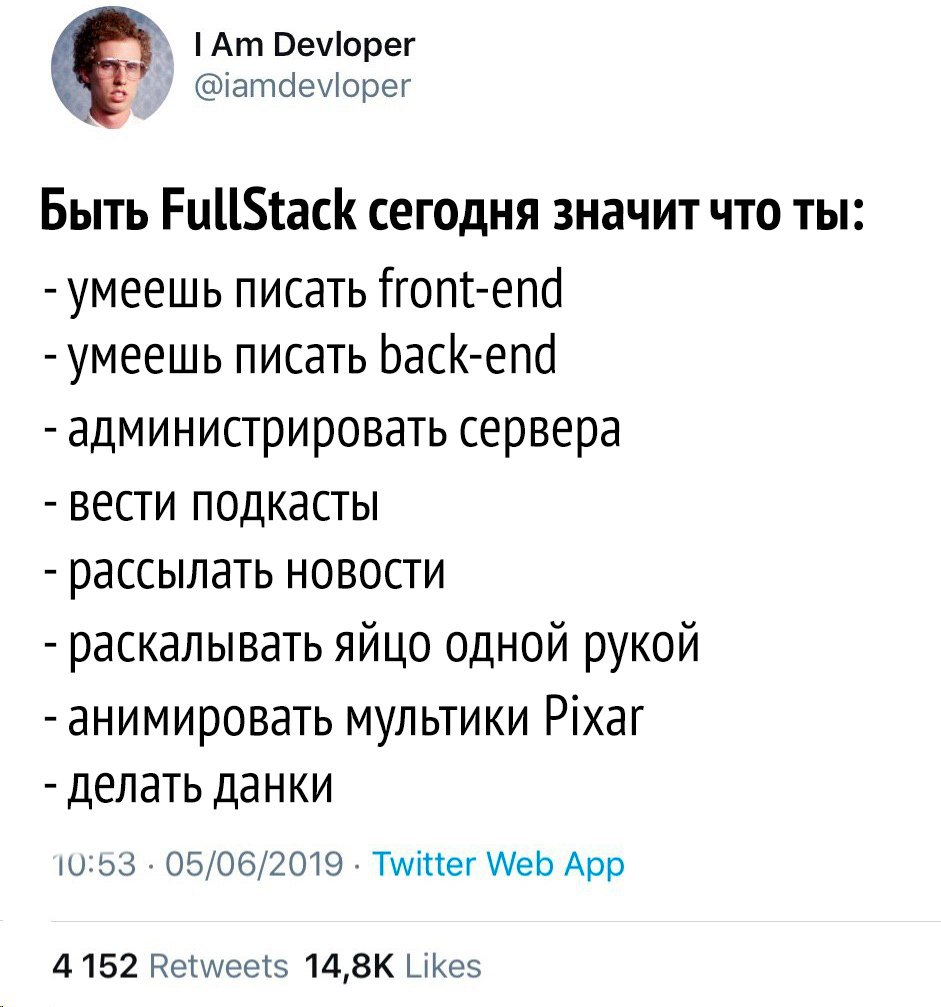Select the 'рассылать новости' line

[x=251, y=572]
